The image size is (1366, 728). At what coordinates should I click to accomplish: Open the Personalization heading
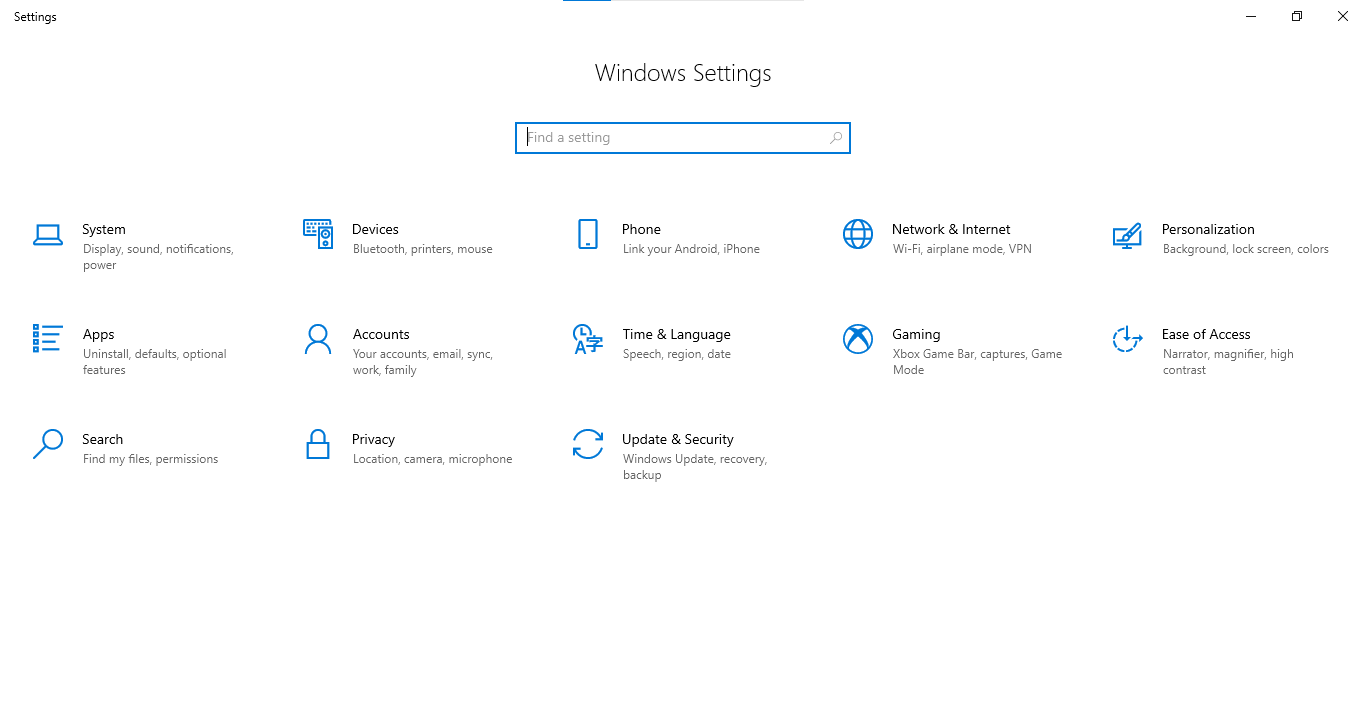point(1208,229)
